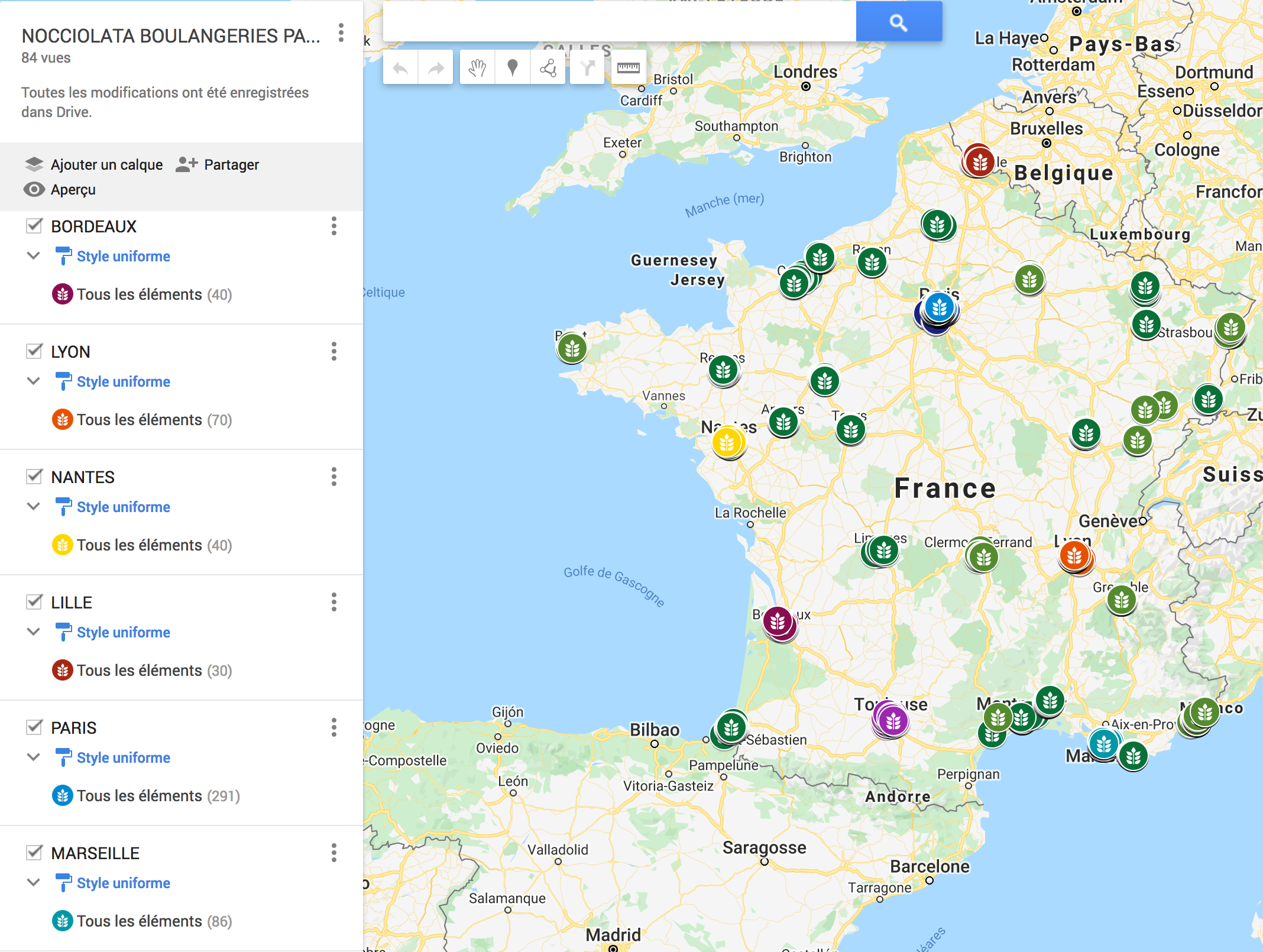
Task: Open Style uniforme for LILLE layer
Action: pyautogui.click(x=124, y=632)
